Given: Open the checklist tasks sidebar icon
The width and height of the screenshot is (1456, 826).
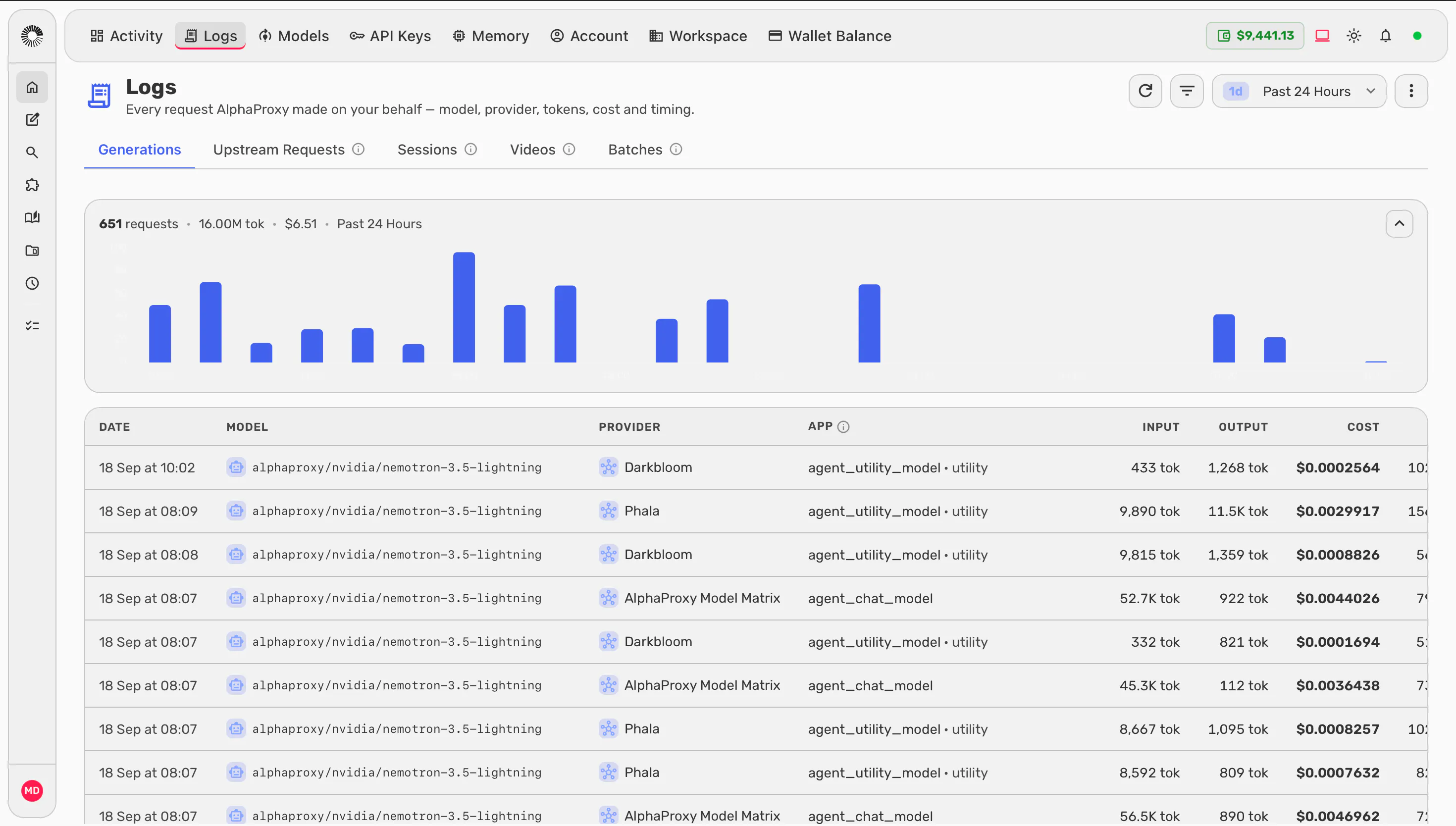Looking at the screenshot, I should [32, 326].
